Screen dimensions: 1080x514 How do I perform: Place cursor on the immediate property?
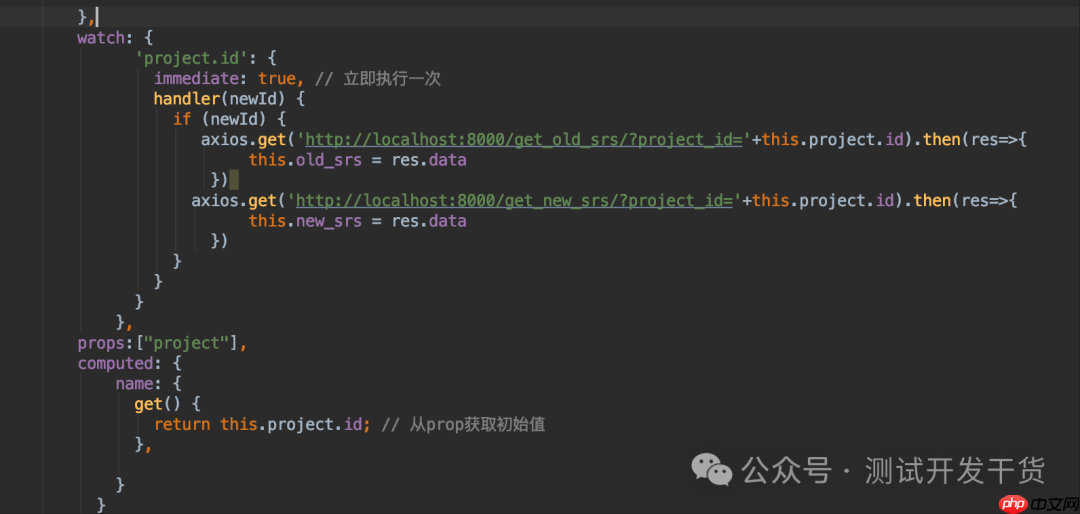click(195, 78)
